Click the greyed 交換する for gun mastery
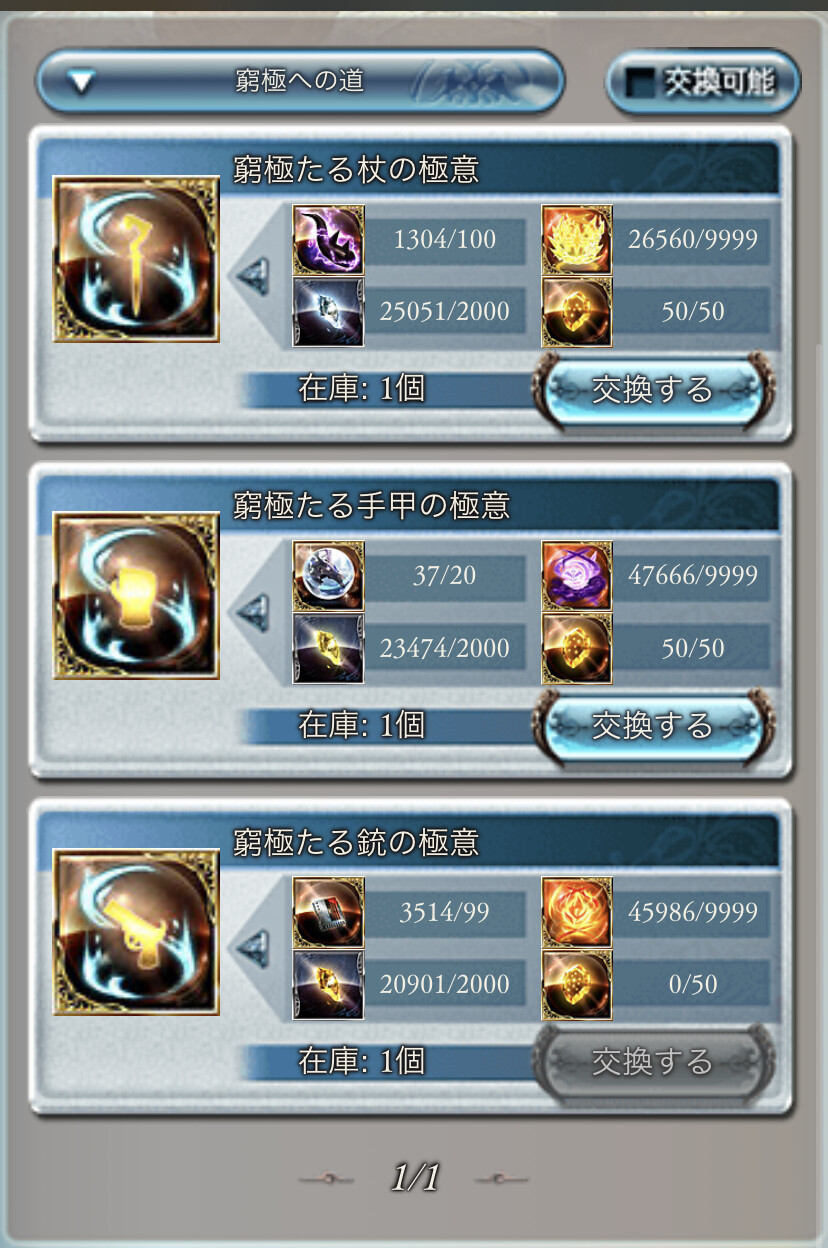The height and width of the screenshot is (1248, 828). [653, 1060]
